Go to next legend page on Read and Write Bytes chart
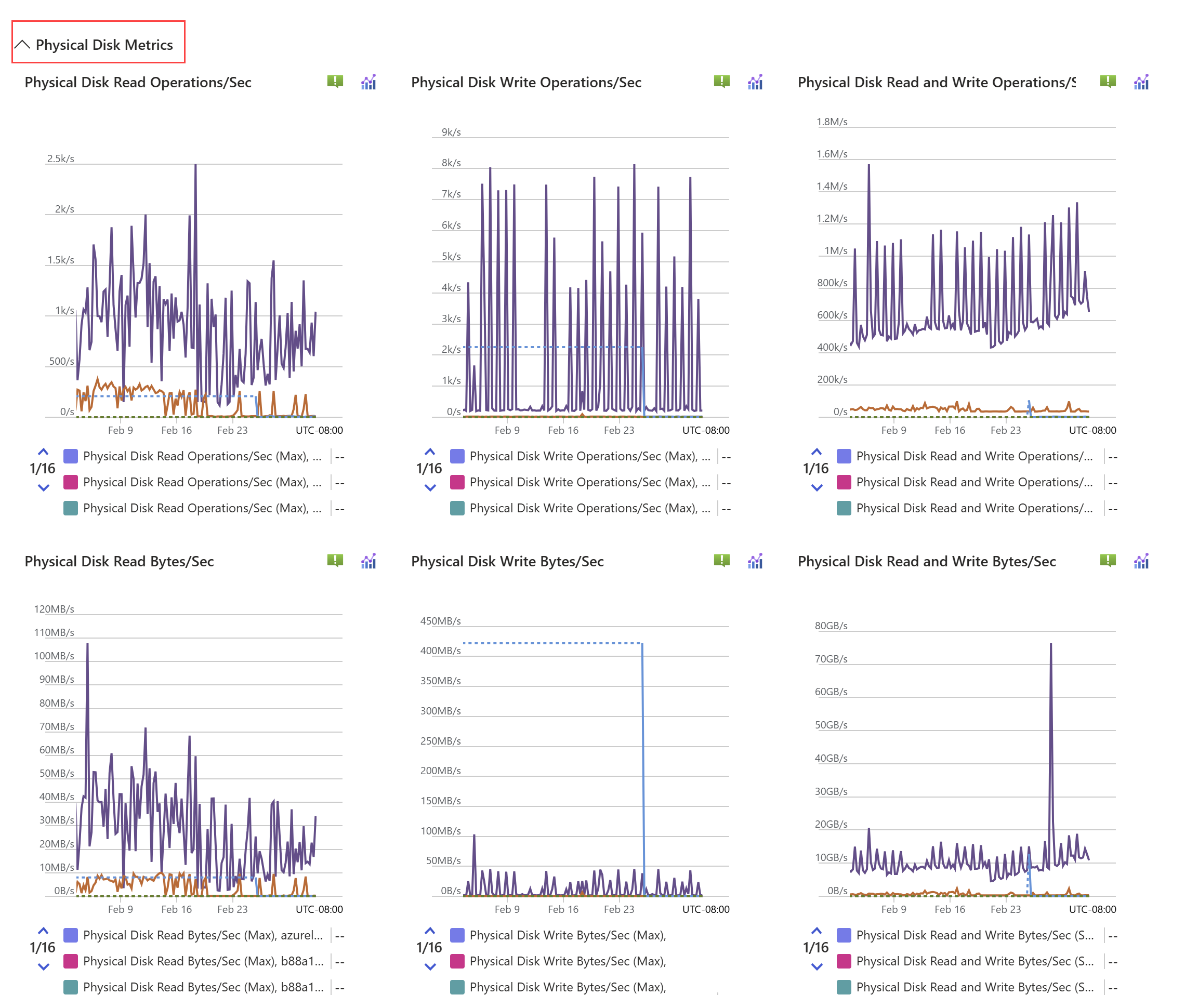1185x1008 pixels. click(817, 966)
